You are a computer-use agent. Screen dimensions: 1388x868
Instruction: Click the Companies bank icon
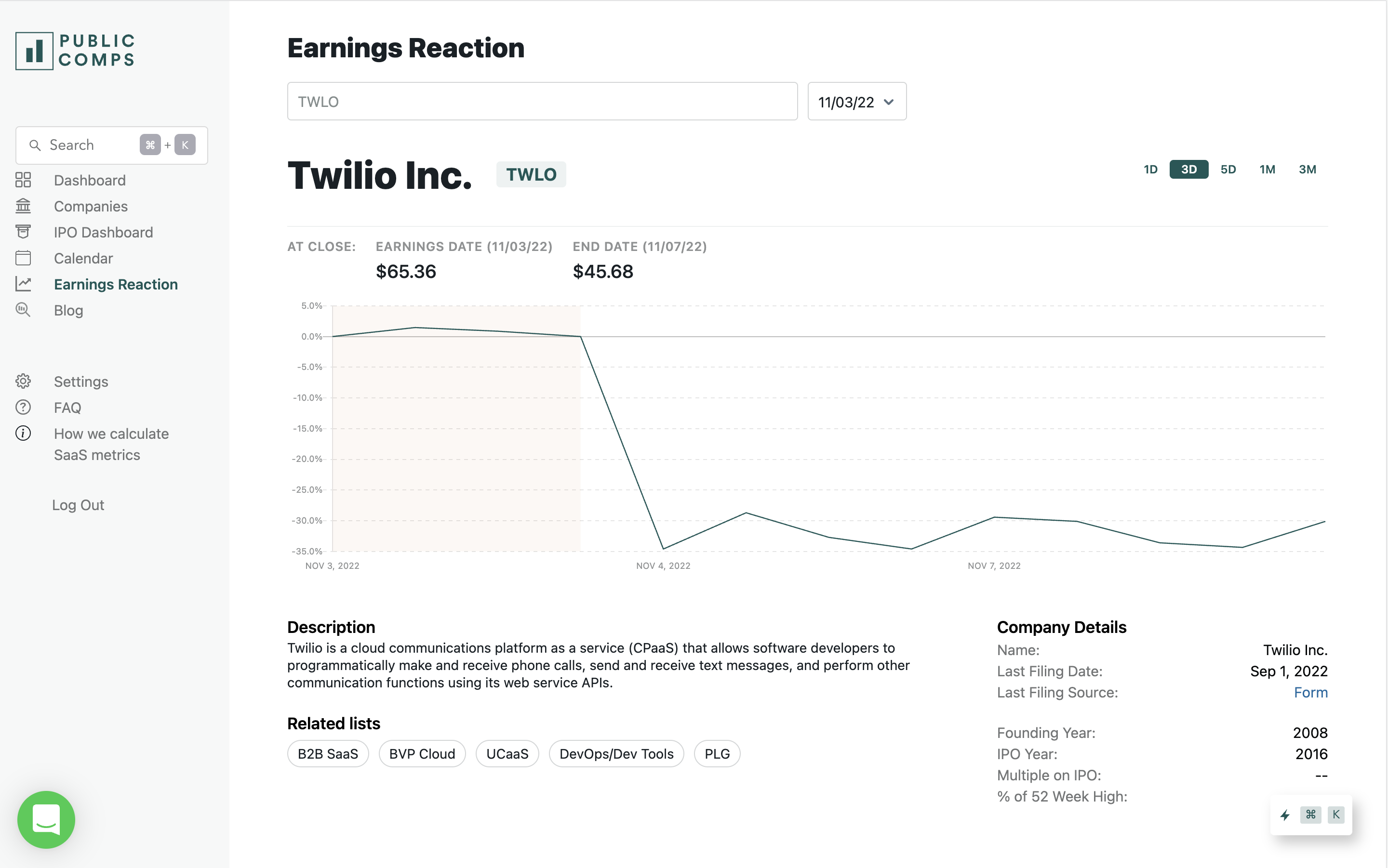[23, 206]
